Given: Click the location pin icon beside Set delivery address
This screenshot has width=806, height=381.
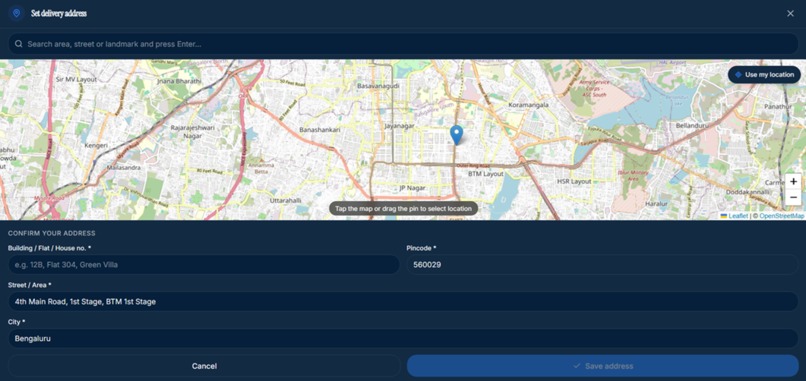Looking at the screenshot, I should tap(16, 13).
